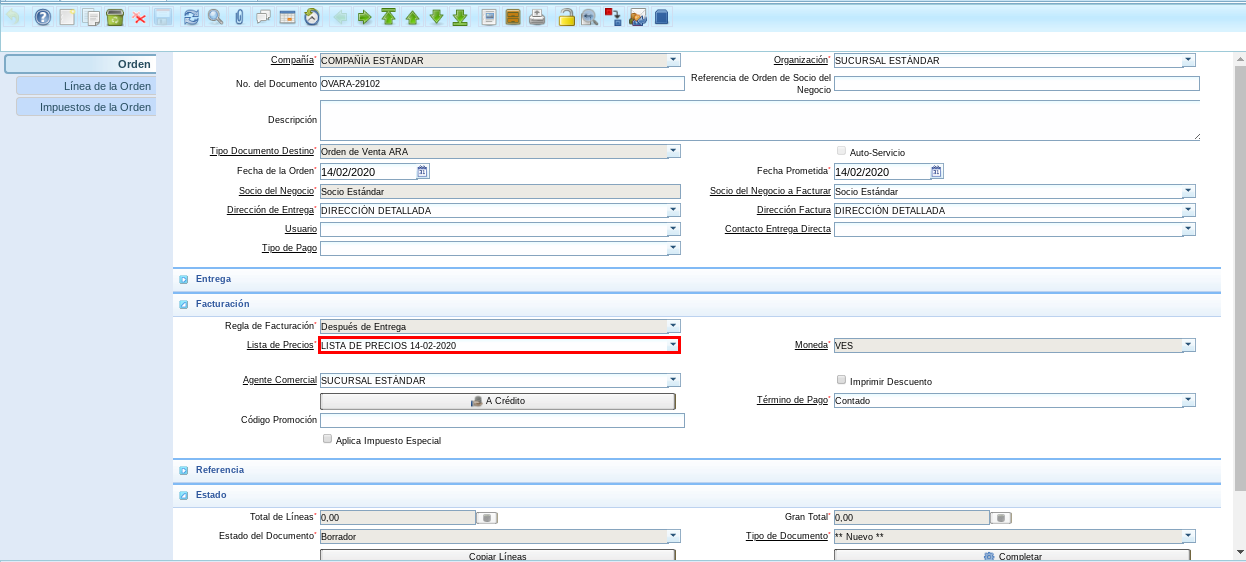Check the Aplica Impuesto Especial checkbox
The image size is (1246, 562).
pos(327,439)
